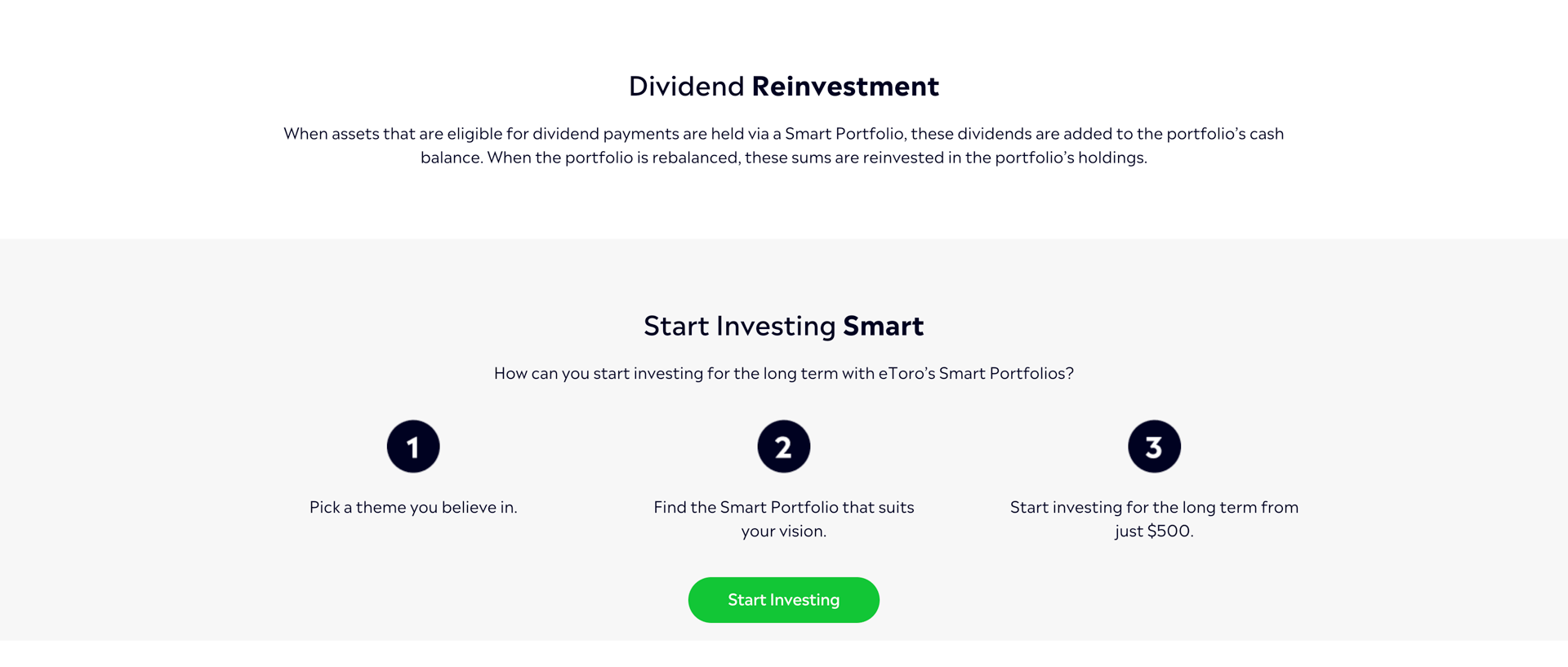The height and width of the screenshot is (667, 1568).
Task: Click the step 1 number circle icon
Action: pos(413,447)
